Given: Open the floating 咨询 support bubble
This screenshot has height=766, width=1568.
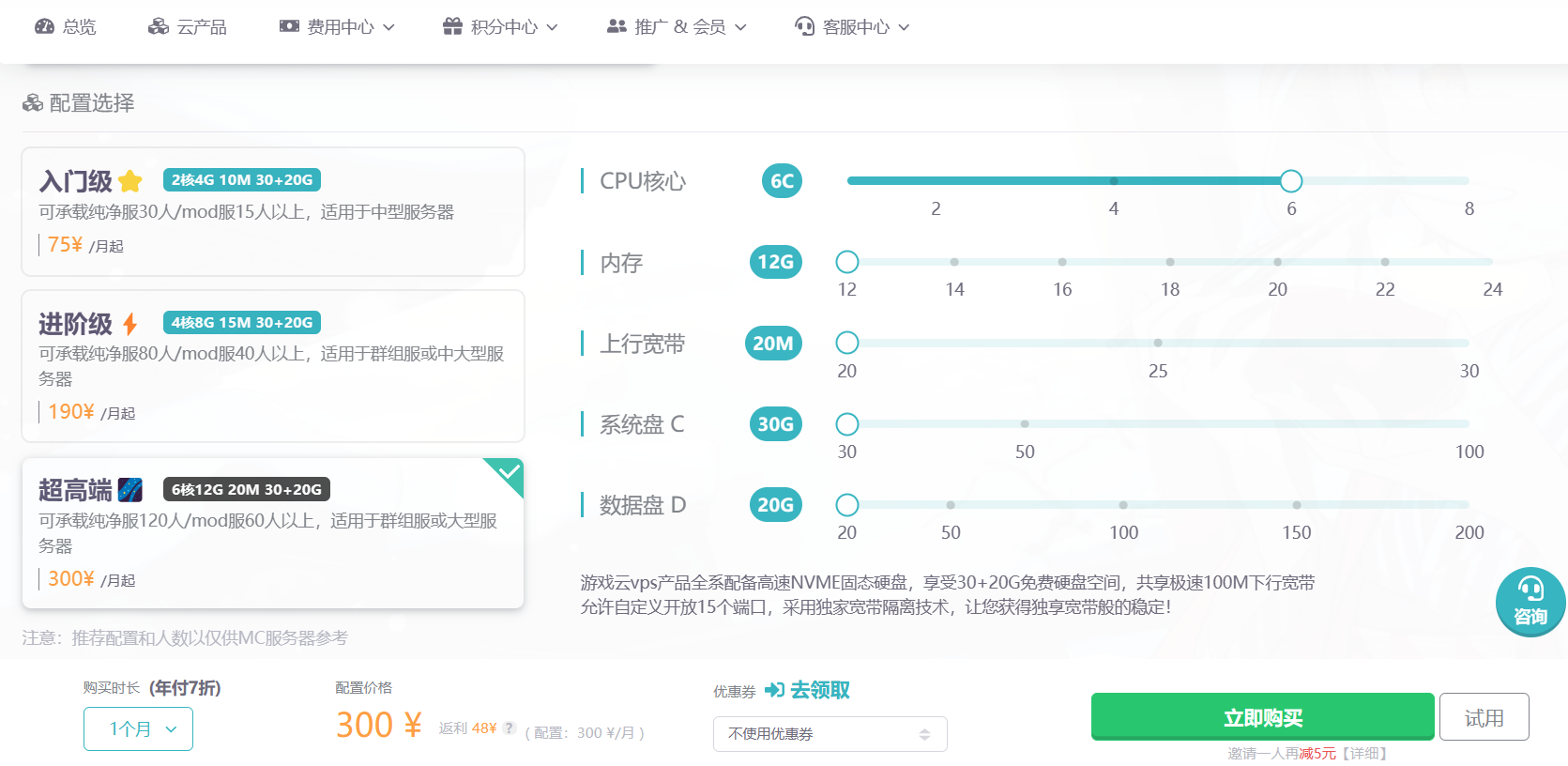Looking at the screenshot, I should [x=1530, y=602].
